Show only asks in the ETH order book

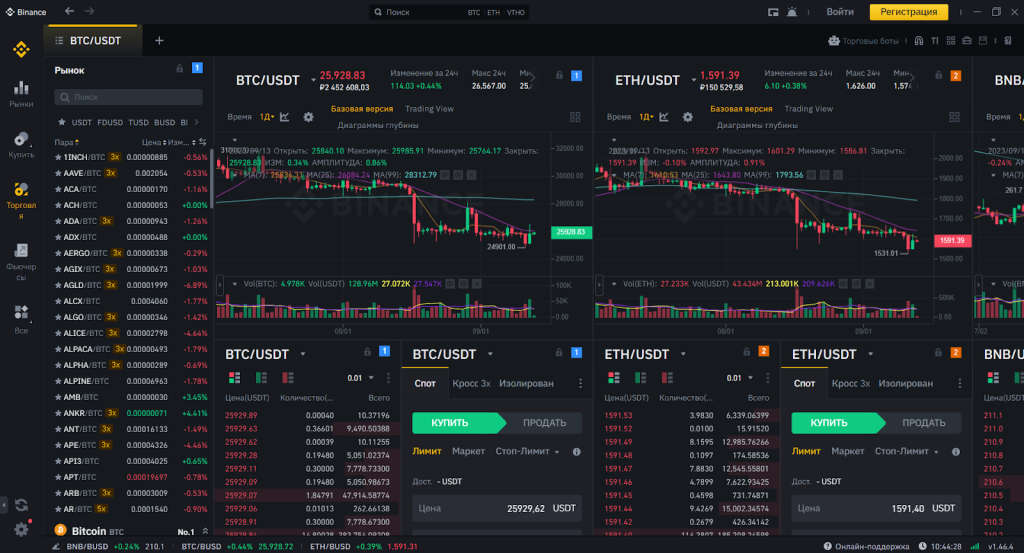tap(667, 378)
